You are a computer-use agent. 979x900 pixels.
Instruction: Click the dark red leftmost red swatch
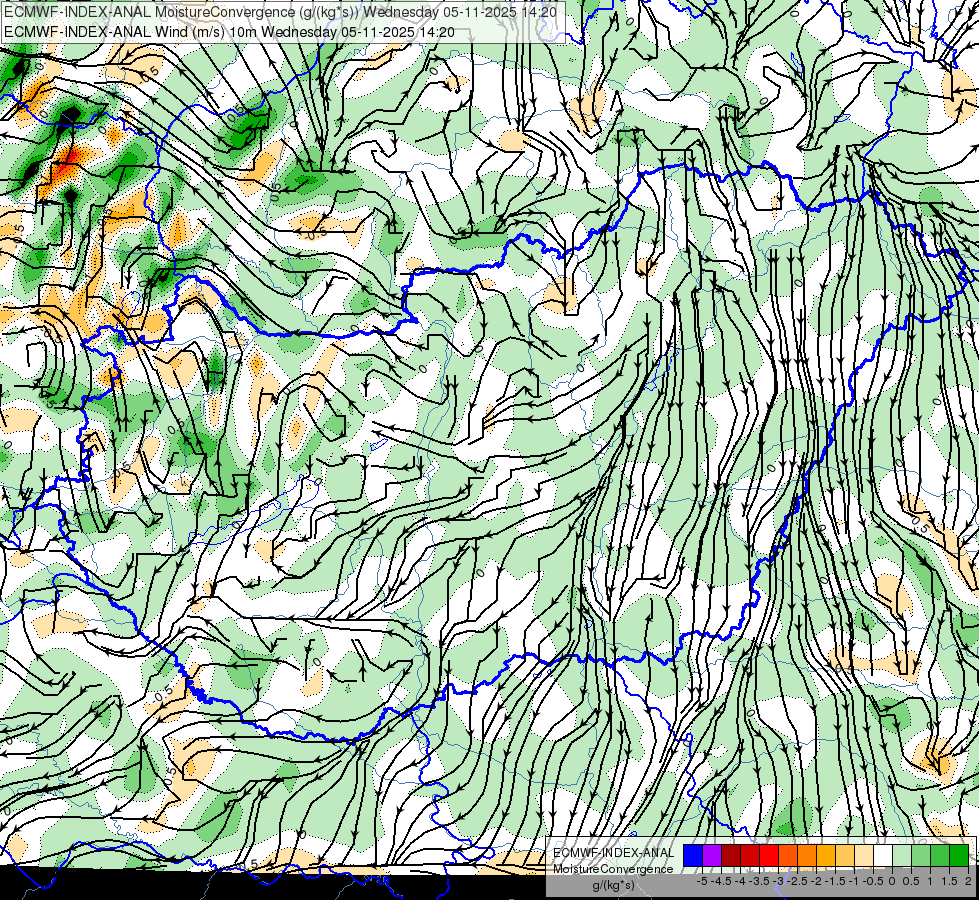[x=731, y=856]
